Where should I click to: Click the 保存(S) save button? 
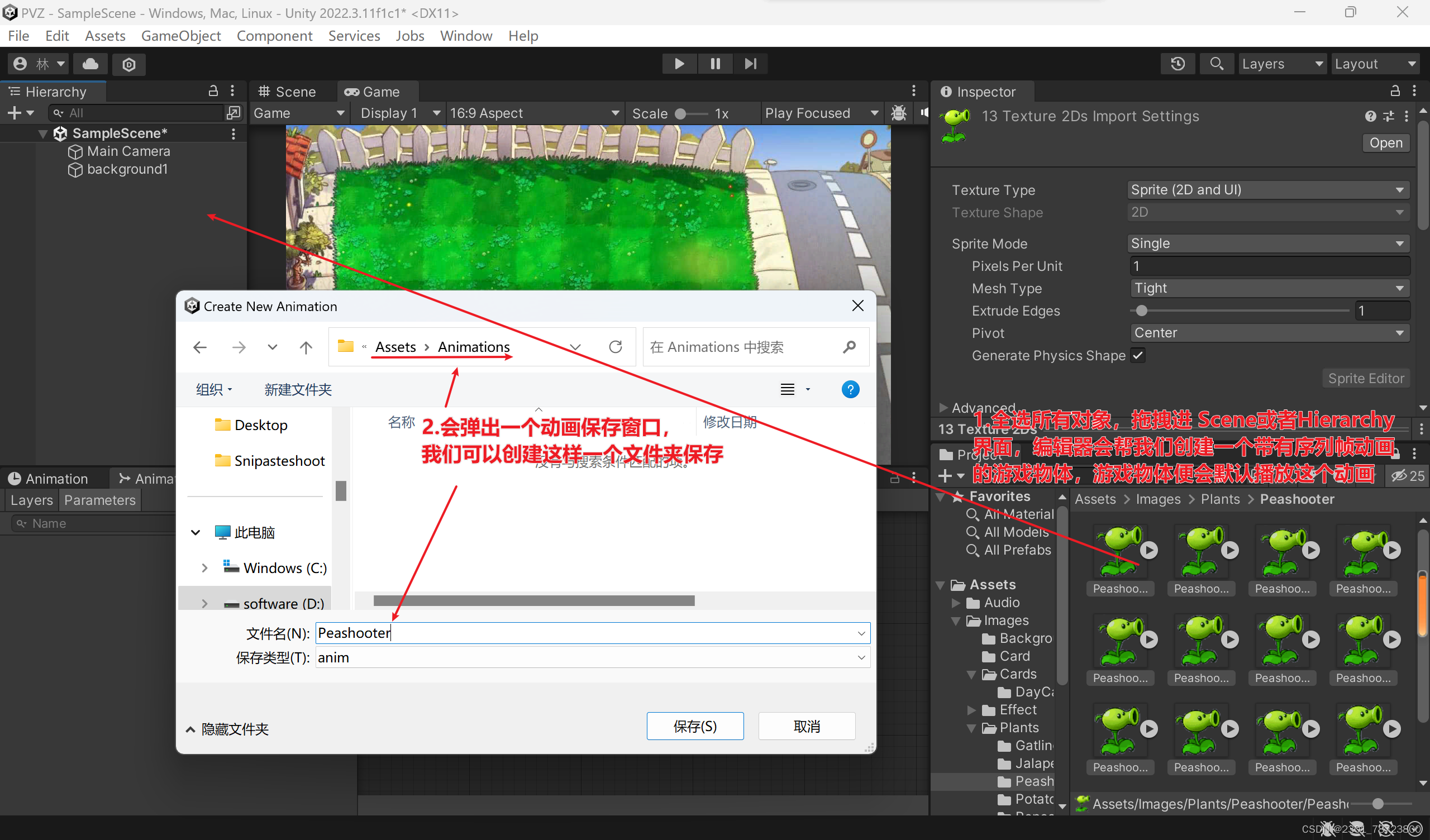coord(694,726)
